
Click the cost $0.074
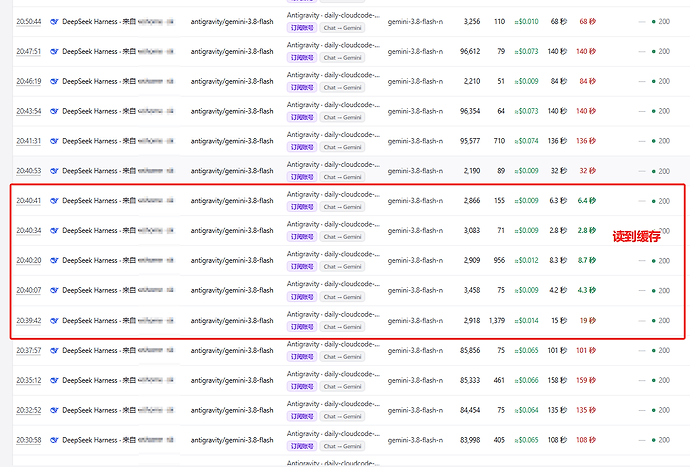pyautogui.click(x=526, y=141)
